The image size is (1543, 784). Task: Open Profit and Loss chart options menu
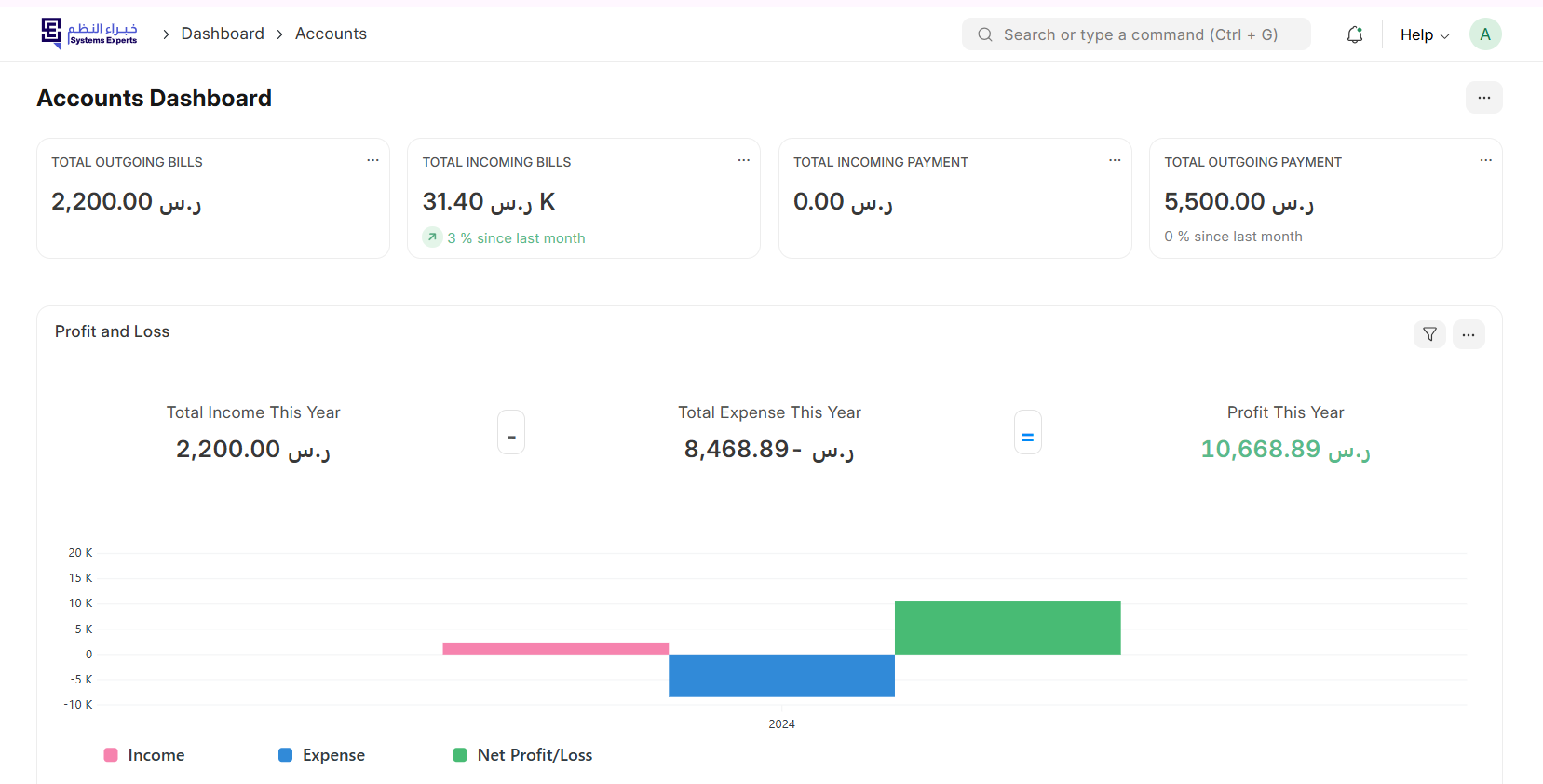(1469, 334)
